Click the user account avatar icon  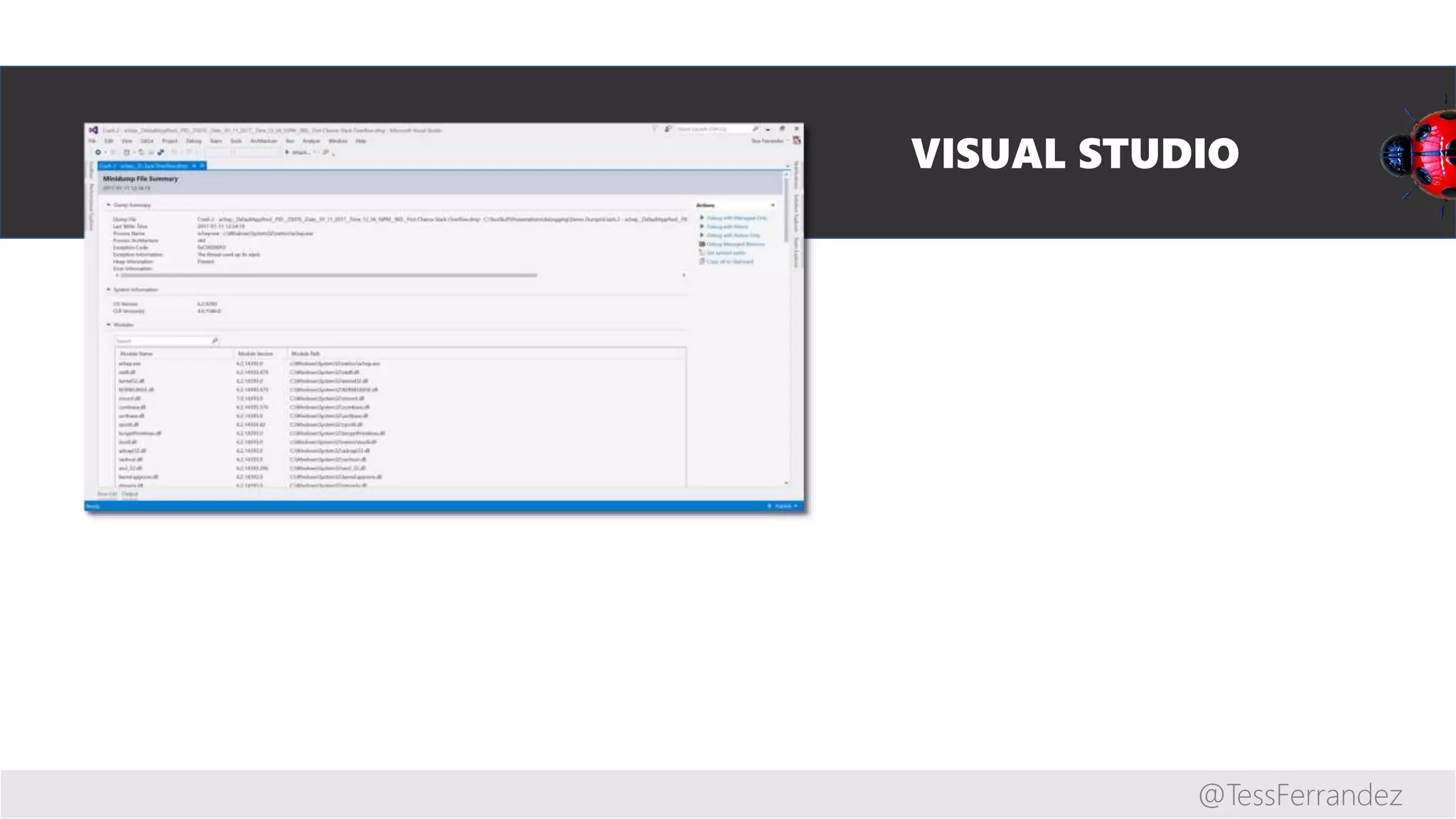(x=797, y=141)
